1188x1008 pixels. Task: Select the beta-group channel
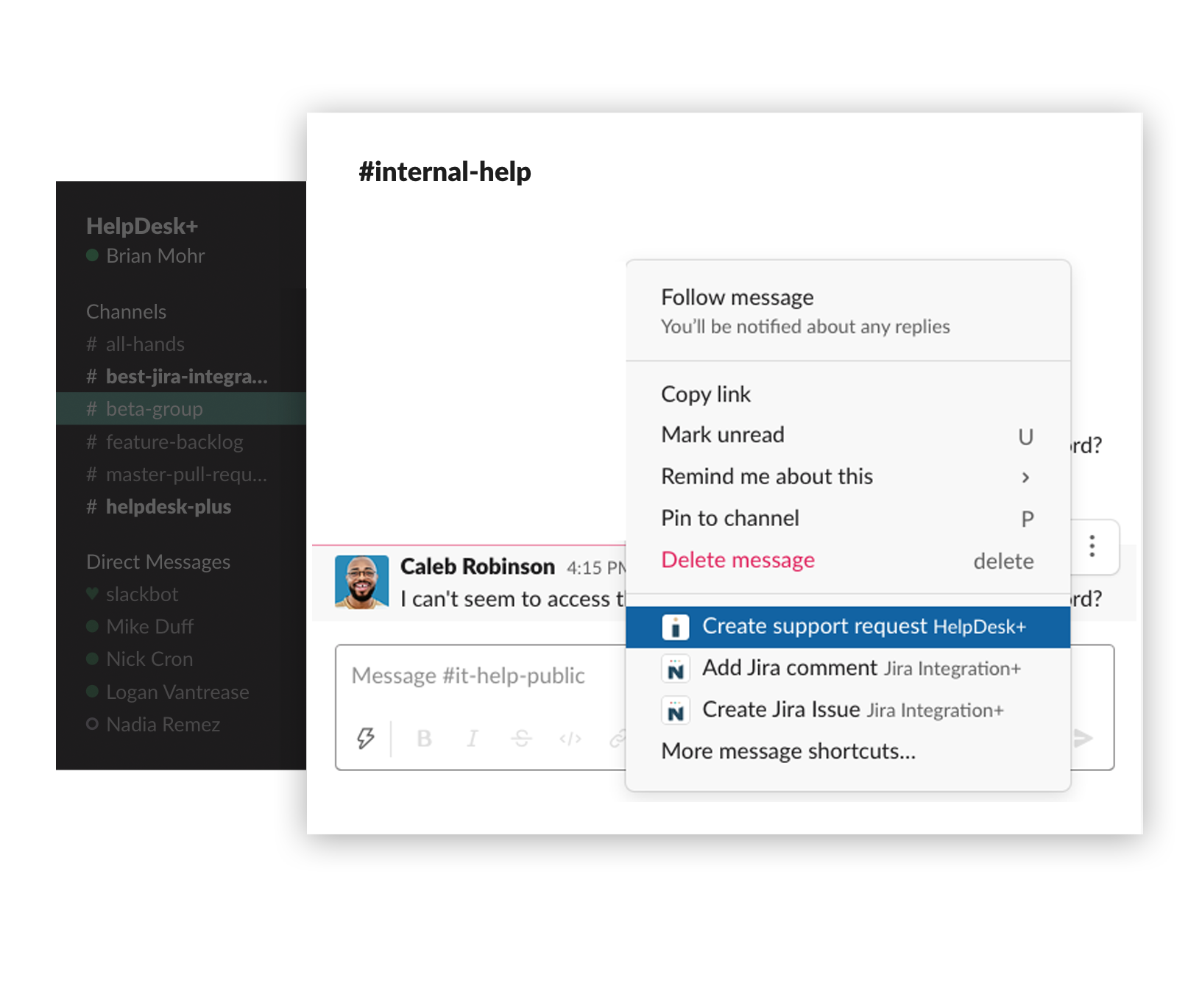[181, 409]
